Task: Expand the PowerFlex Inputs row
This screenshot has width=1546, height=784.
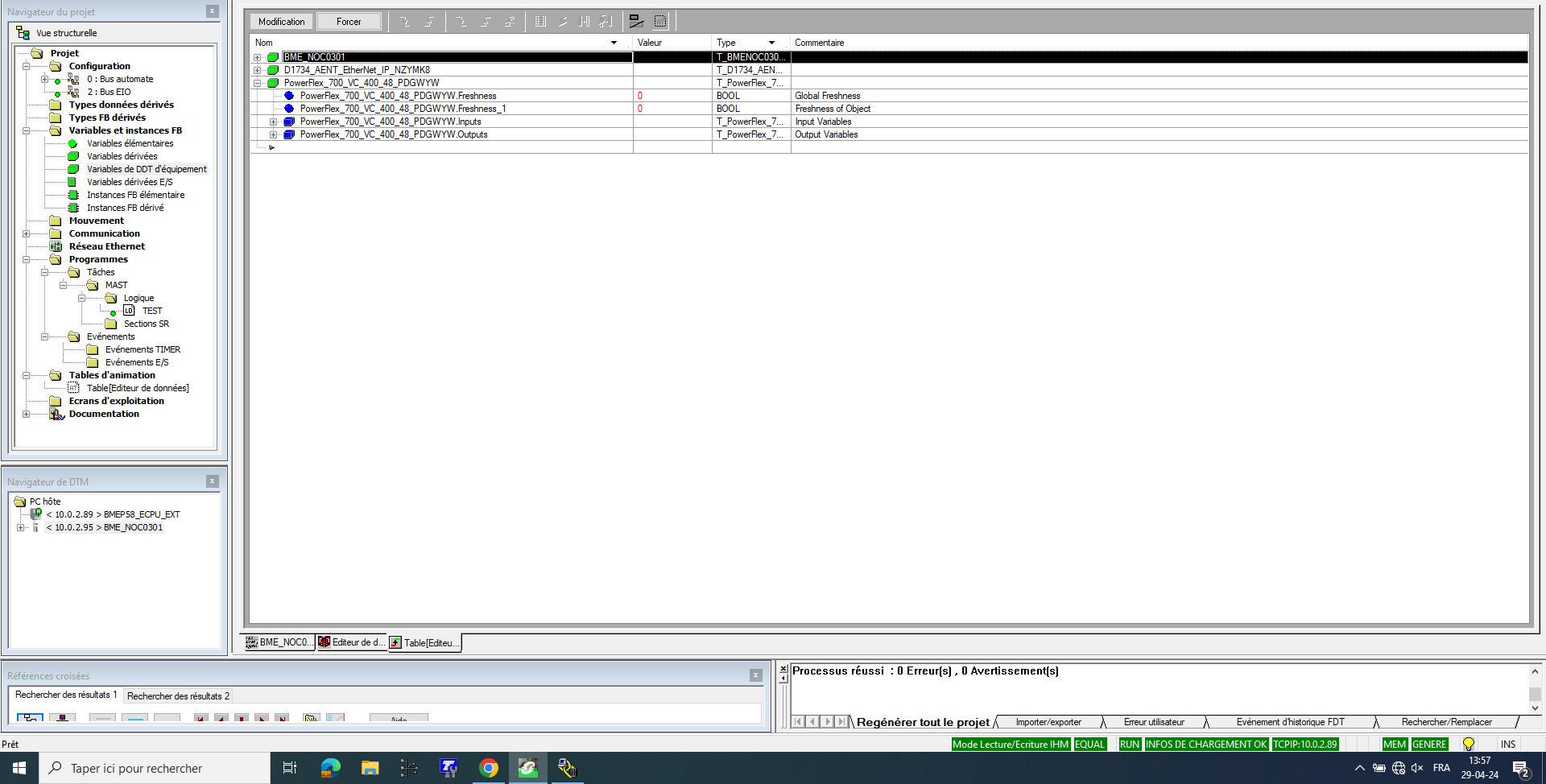Action: pos(274,122)
